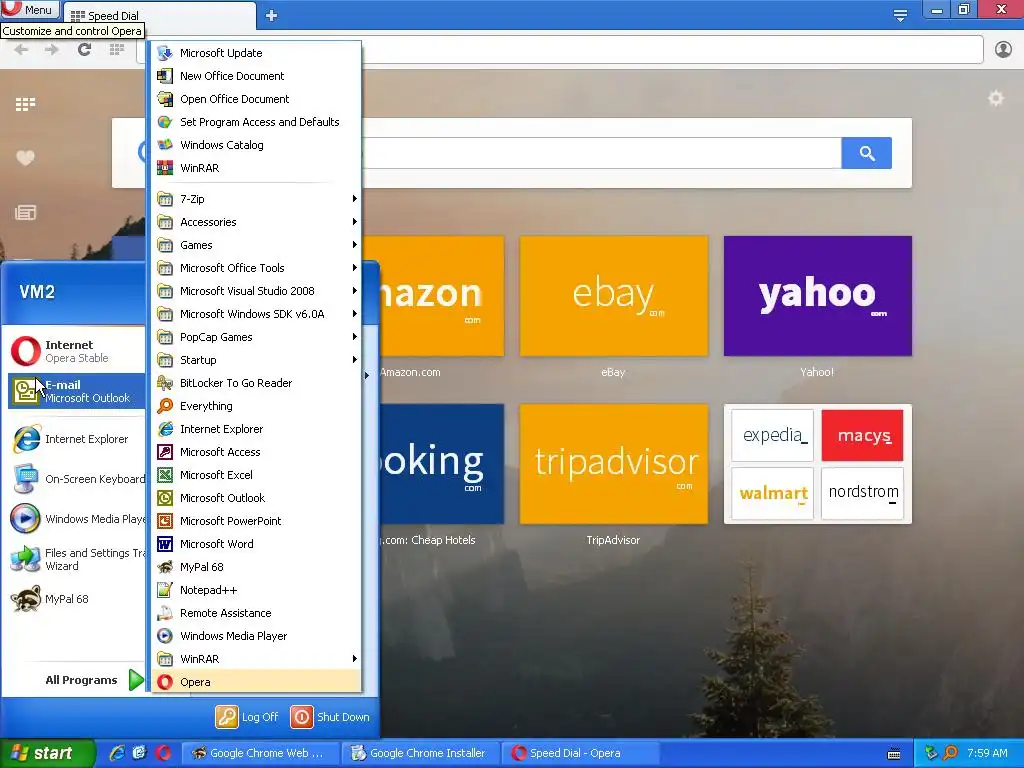Expand the Startup submenu
1024x768 pixels.
[x=257, y=360]
